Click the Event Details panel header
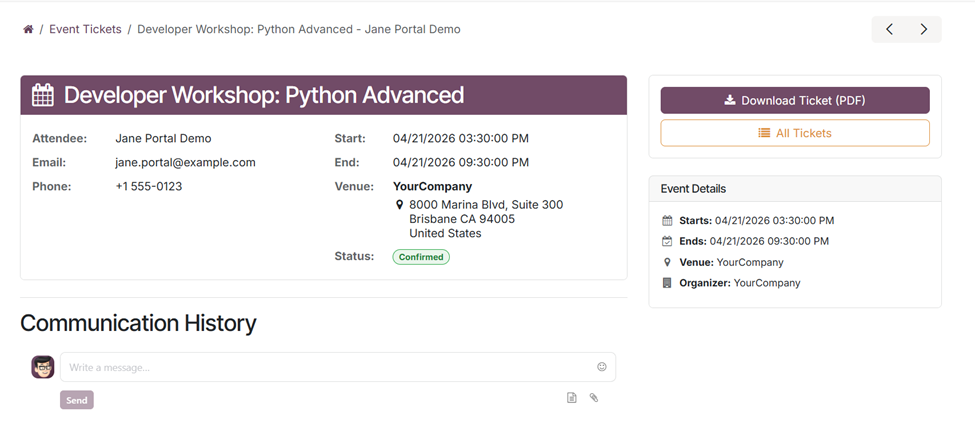Screen dimensions: 975x431 click(794, 188)
